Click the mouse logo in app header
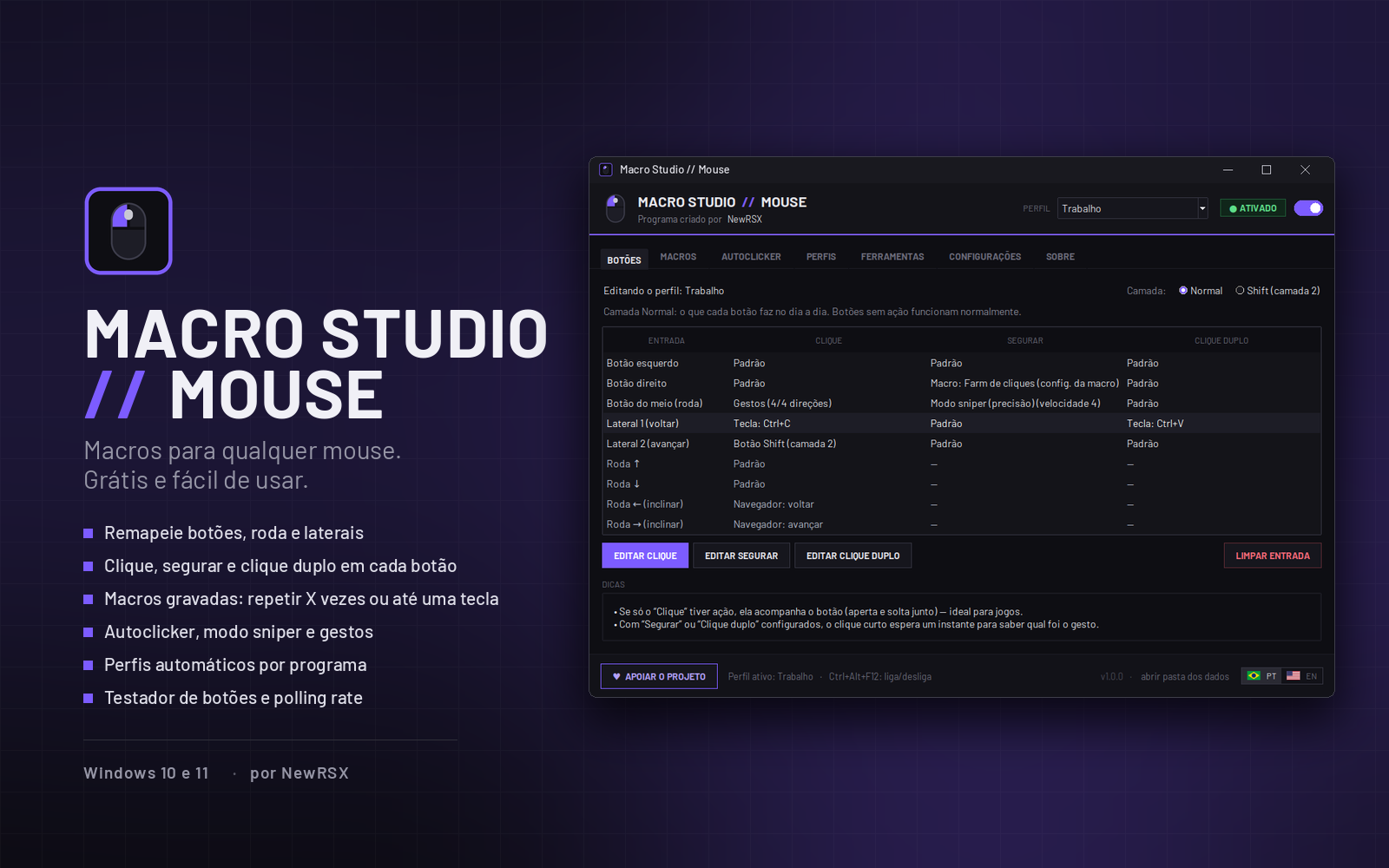The width and height of the screenshot is (1389, 868). pos(615,208)
